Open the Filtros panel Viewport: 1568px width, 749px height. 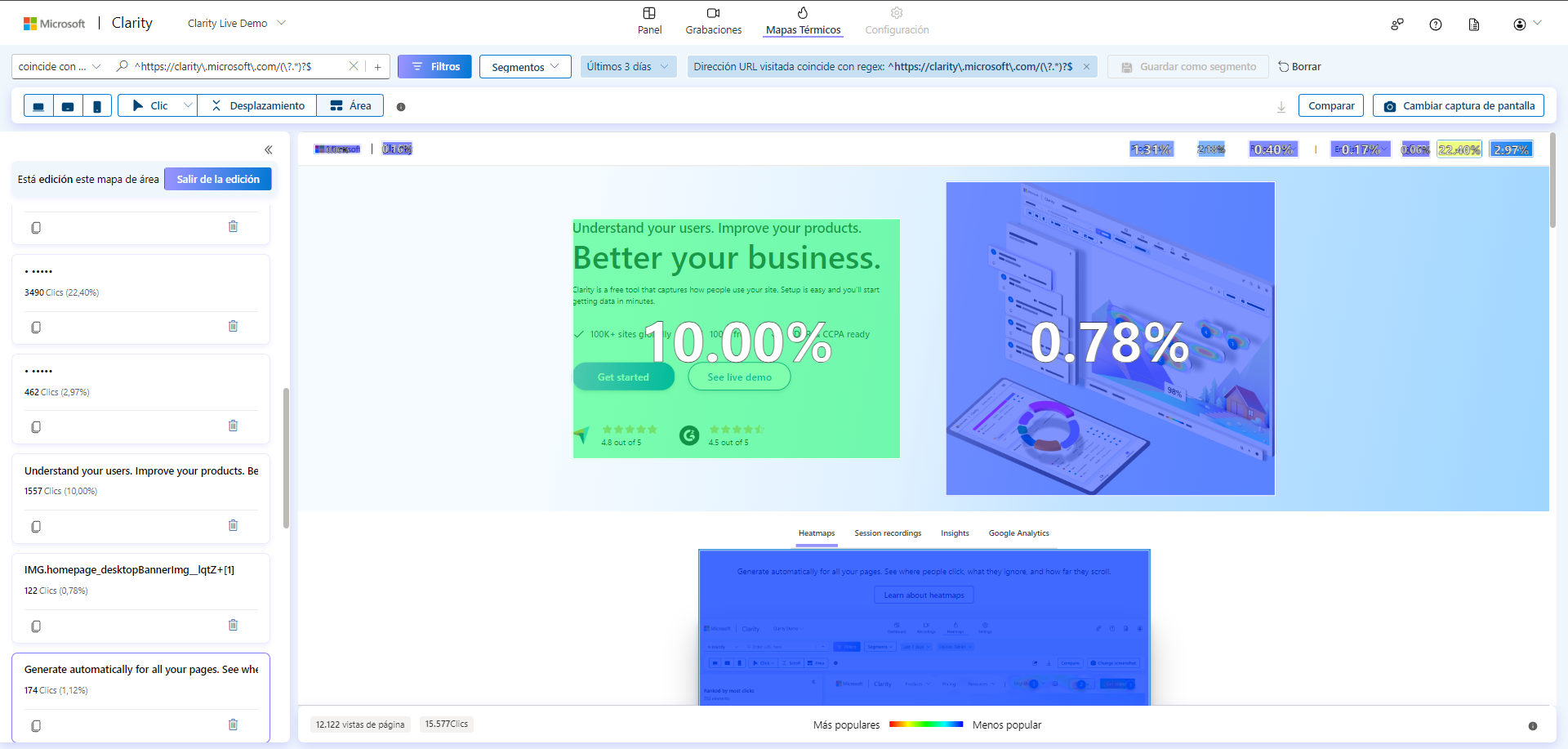pos(434,67)
